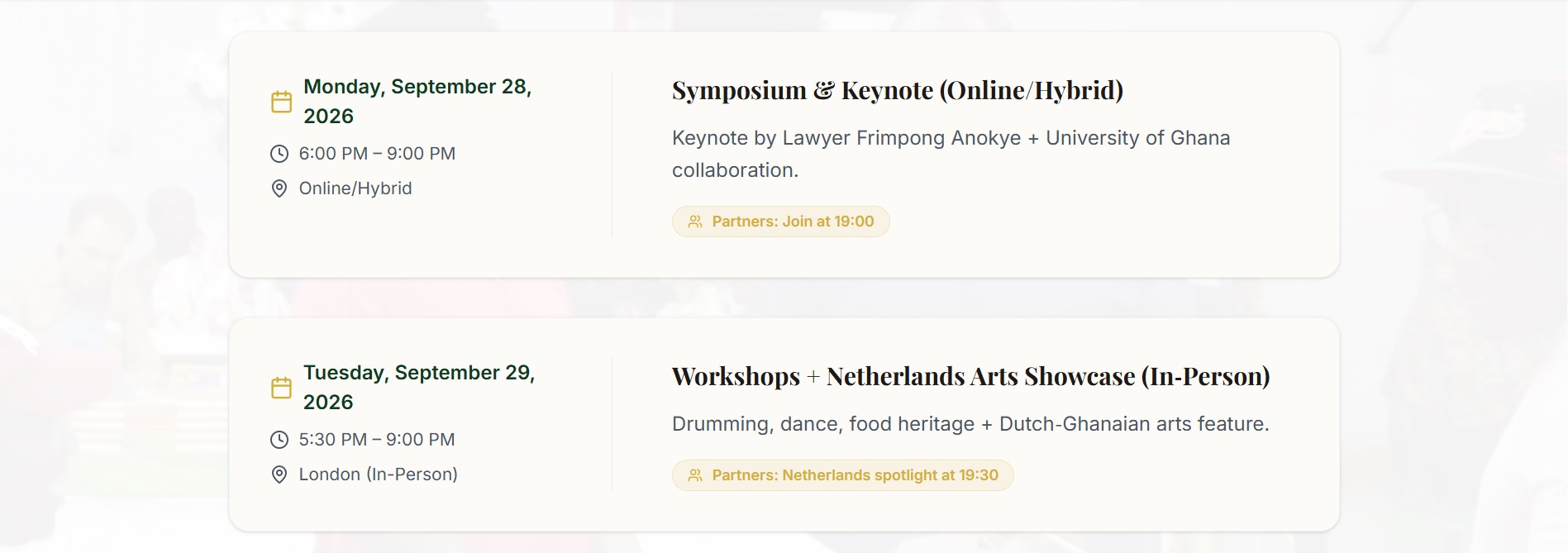This screenshot has width=1568, height=553.
Task: Click the location pin beside London (In-Person)
Action: point(279,474)
